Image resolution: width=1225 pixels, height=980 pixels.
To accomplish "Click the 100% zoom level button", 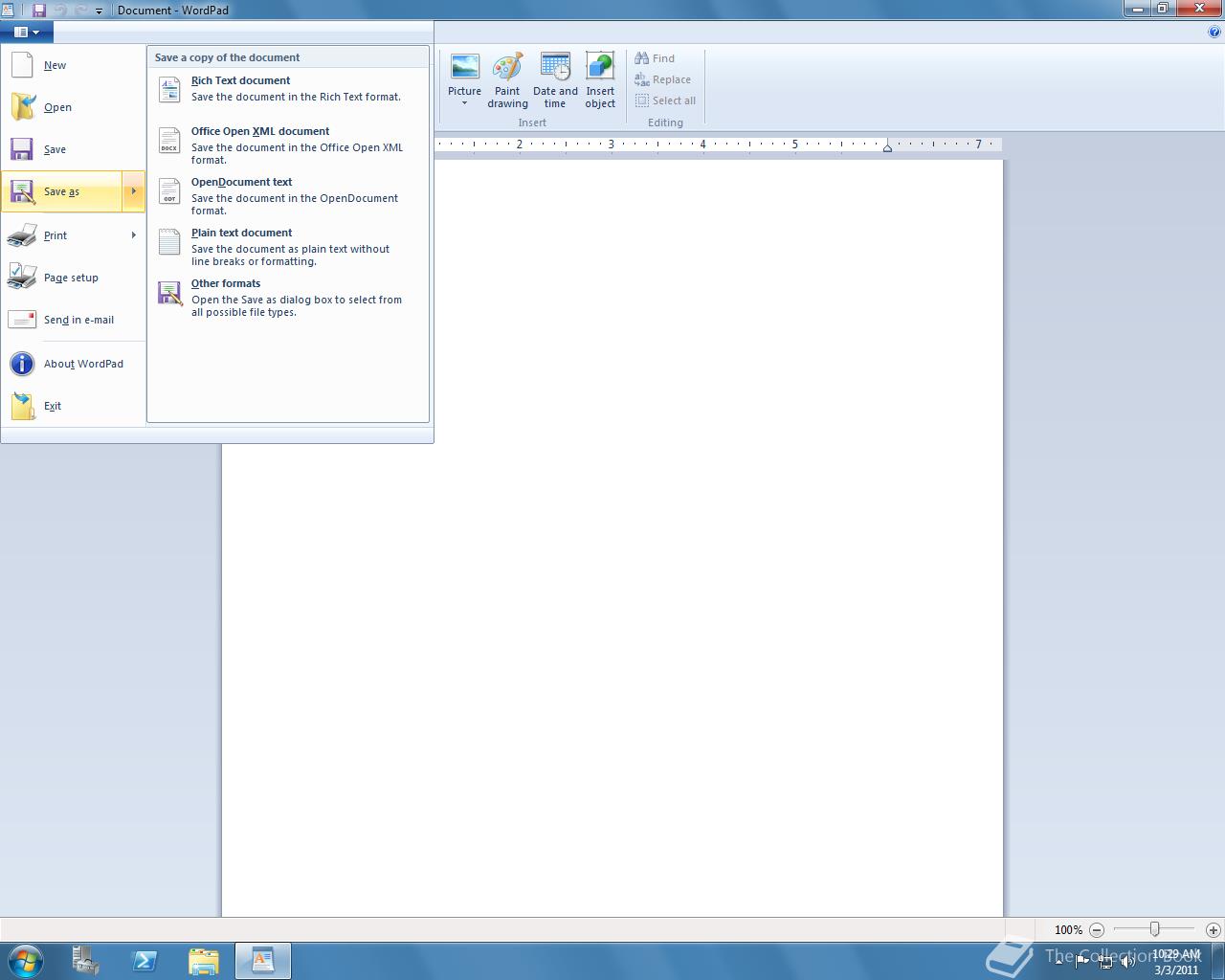I will [x=1068, y=929].
